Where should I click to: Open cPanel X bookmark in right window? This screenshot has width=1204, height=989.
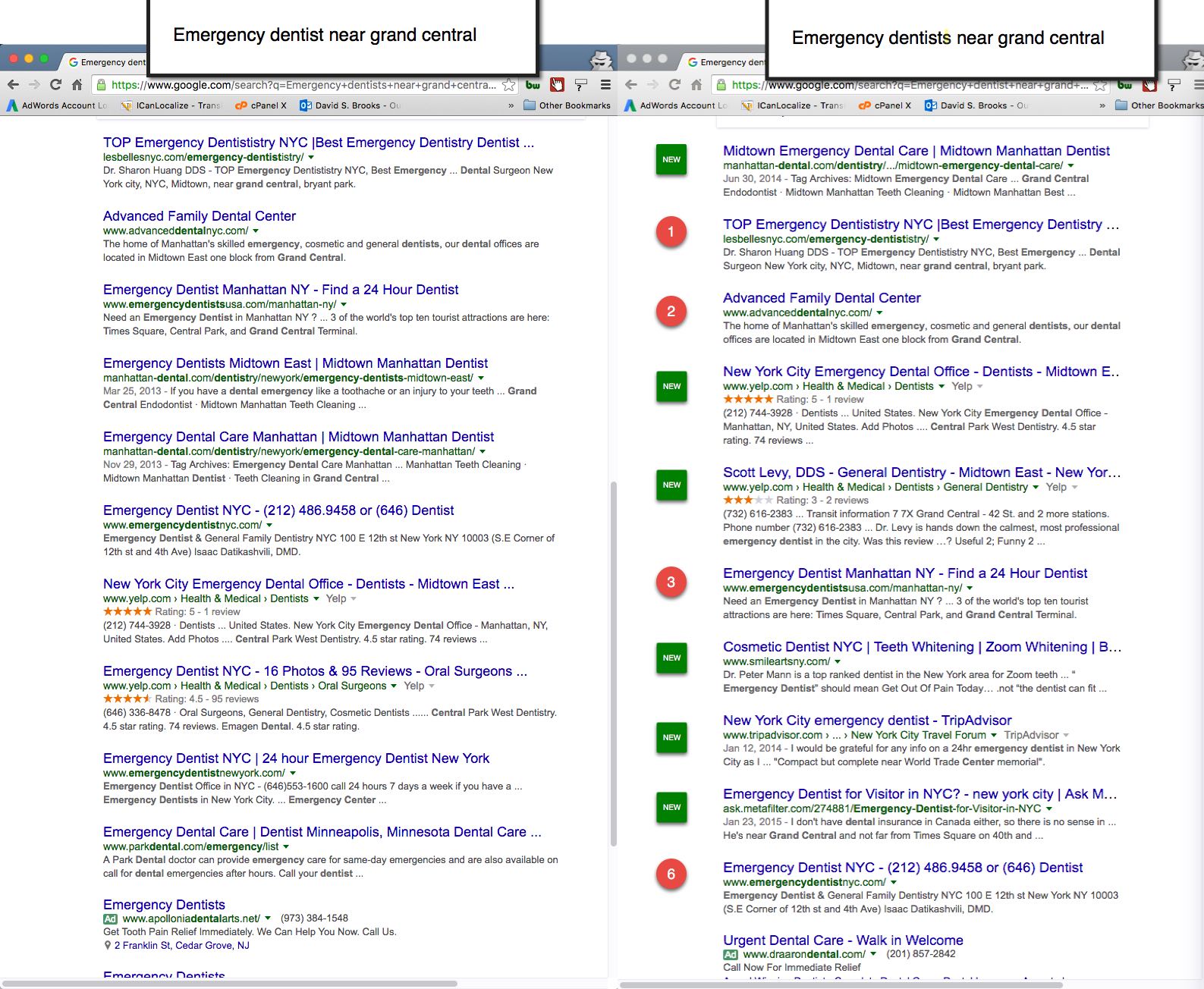click(x=885, y=105)
